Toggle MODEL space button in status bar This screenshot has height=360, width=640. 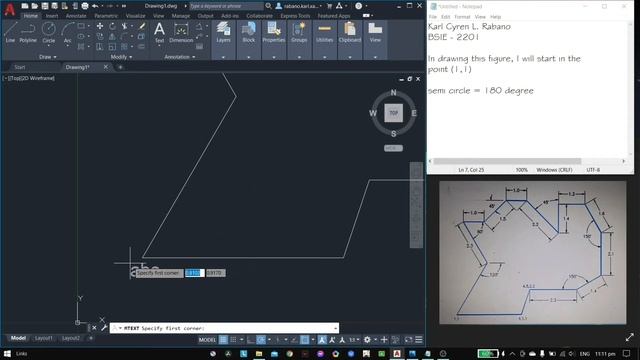point(207,340)
